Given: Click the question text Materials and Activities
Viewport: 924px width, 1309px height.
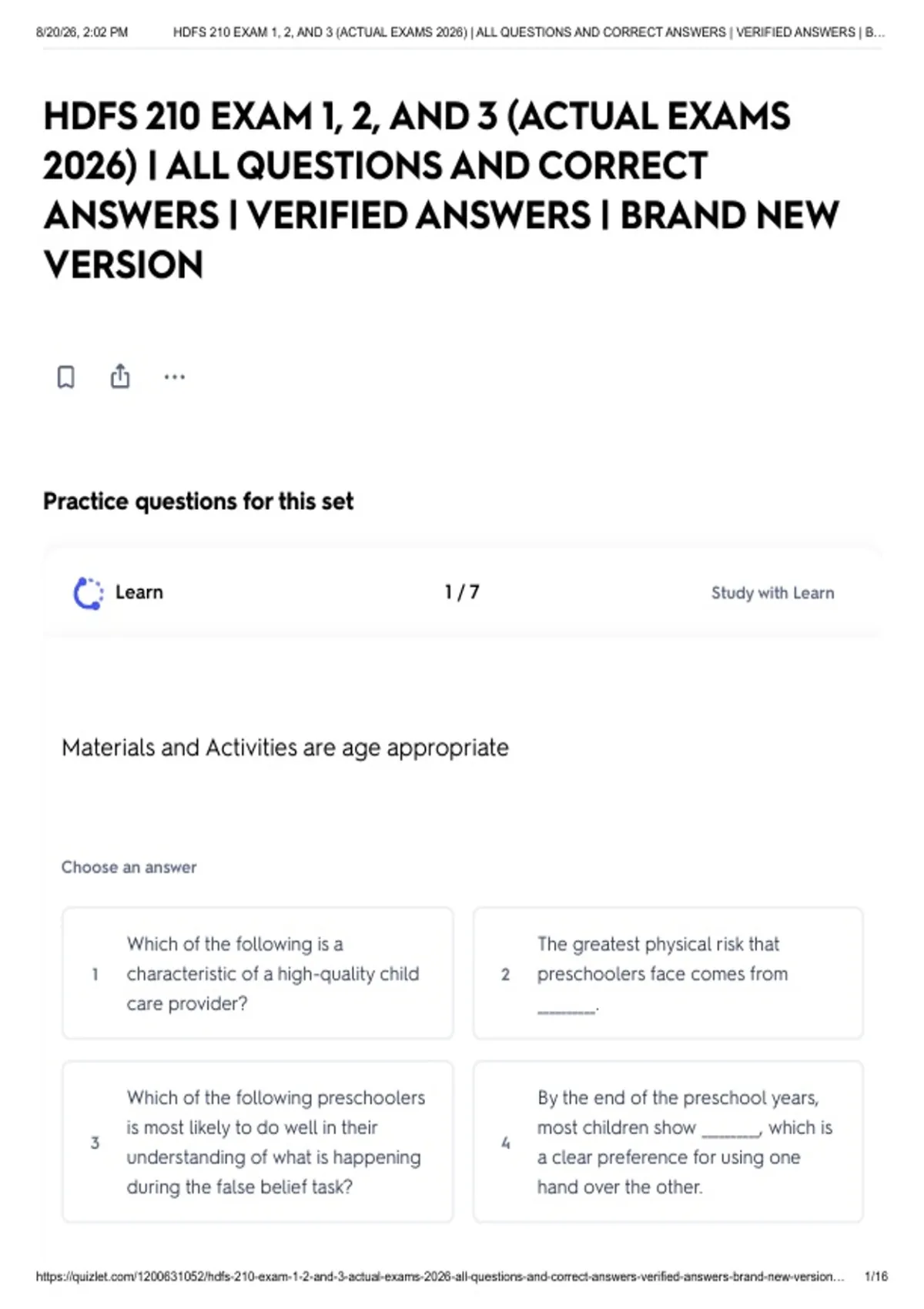Looking at the screenshot, I should tap(285, 748).
